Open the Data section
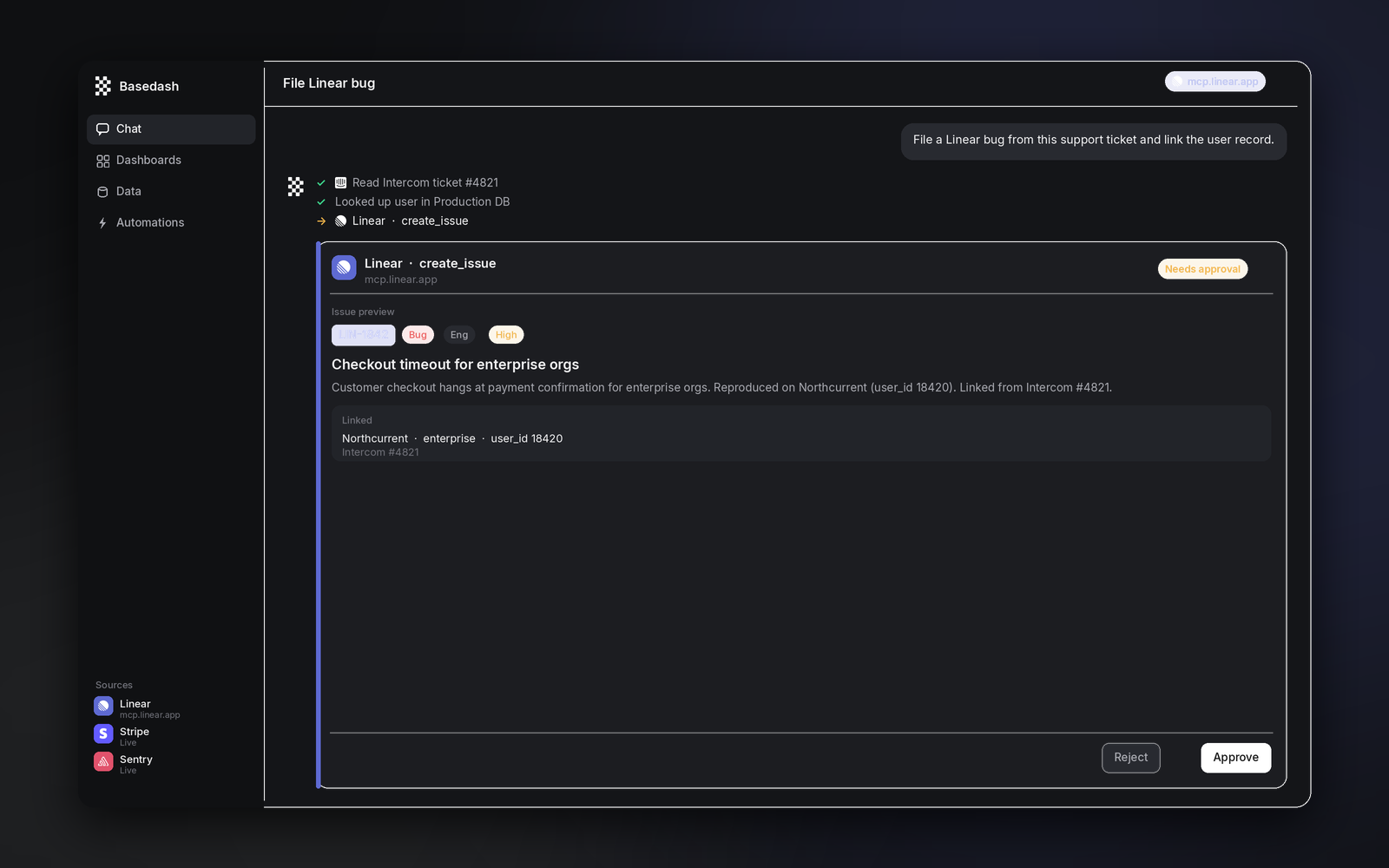This screenshot has width=1389, height=868. (x=171, y=192)
